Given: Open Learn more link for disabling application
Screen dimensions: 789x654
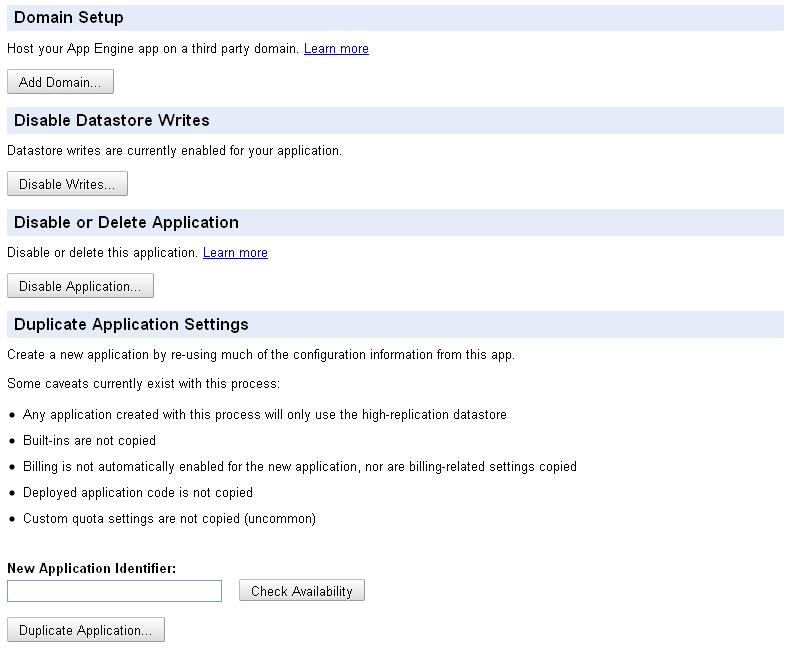Looking at the screenshot, I should pos(235,253).
